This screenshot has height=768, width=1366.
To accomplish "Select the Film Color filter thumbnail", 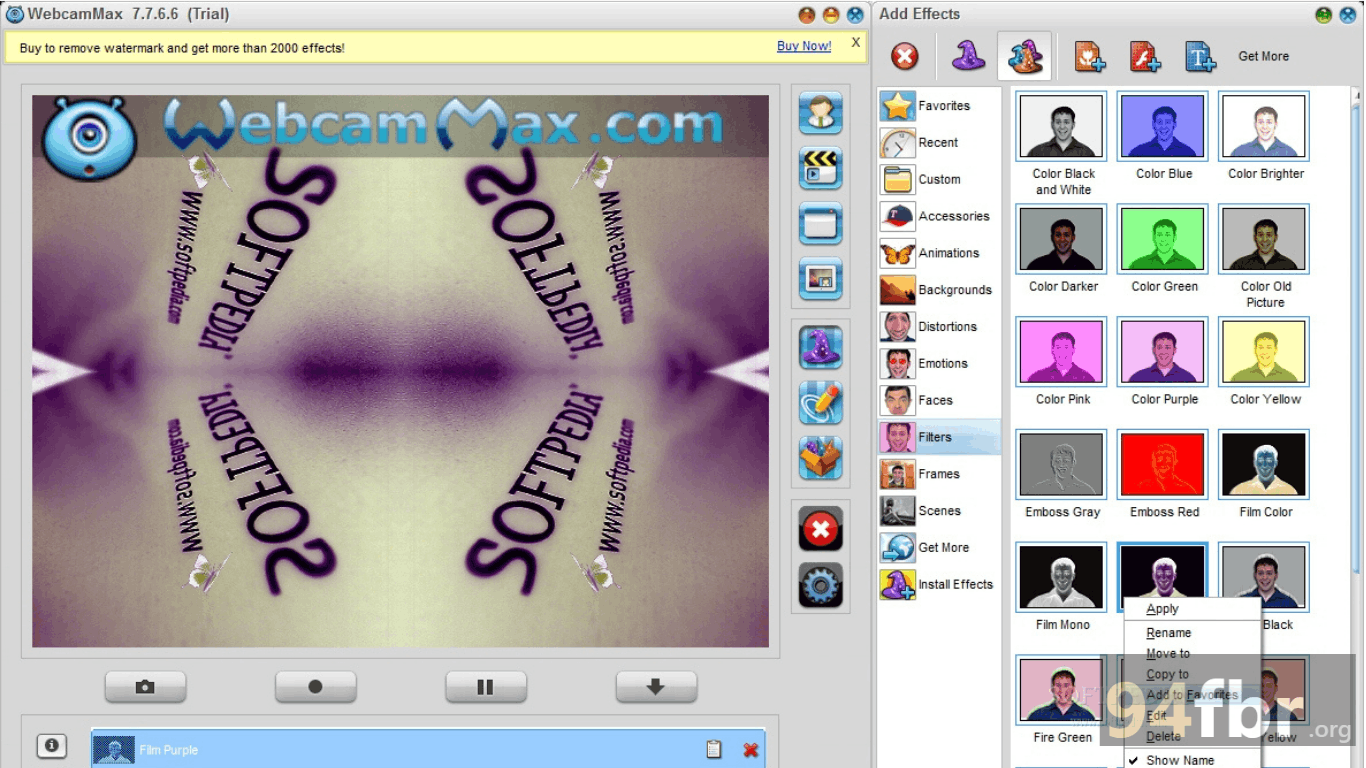I will point(1264,465).
